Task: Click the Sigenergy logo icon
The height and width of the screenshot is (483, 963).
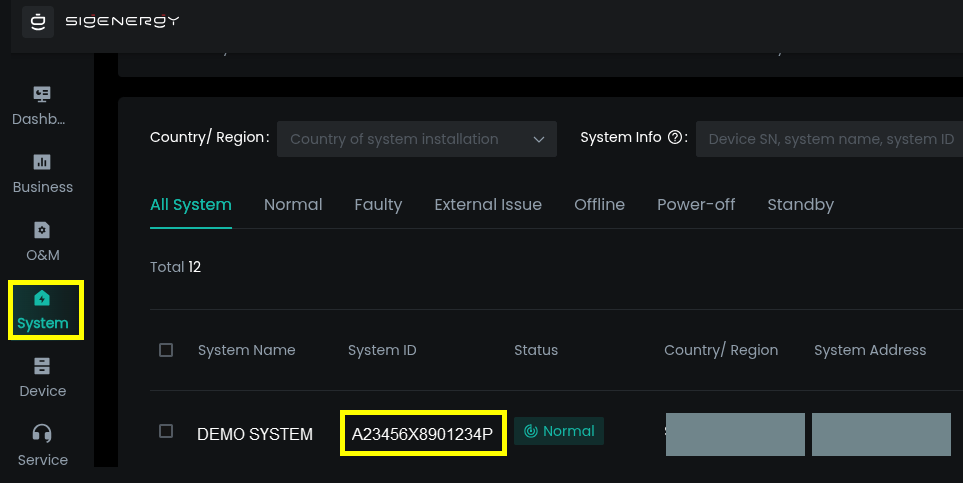Action: 38,21
